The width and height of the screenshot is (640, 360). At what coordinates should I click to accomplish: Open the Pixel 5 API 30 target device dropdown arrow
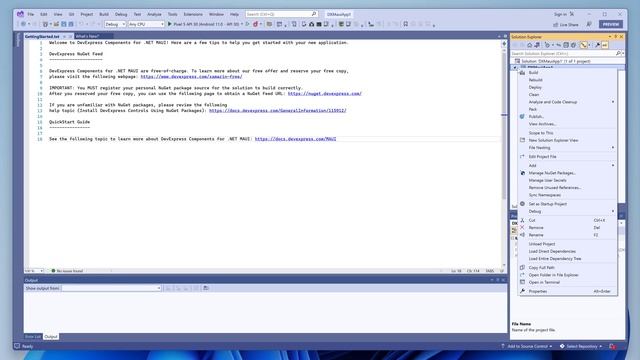pos(242,24)
